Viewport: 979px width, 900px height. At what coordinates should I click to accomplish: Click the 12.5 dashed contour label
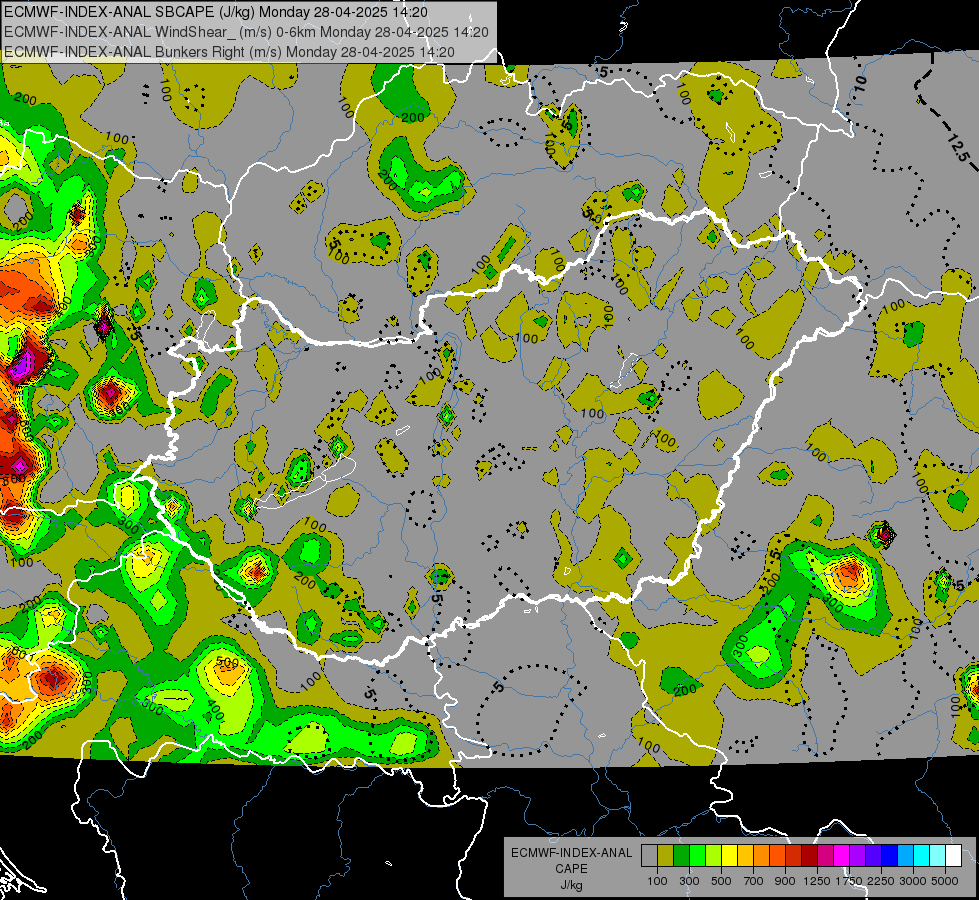pyautogui.click(x=958, y=147)
